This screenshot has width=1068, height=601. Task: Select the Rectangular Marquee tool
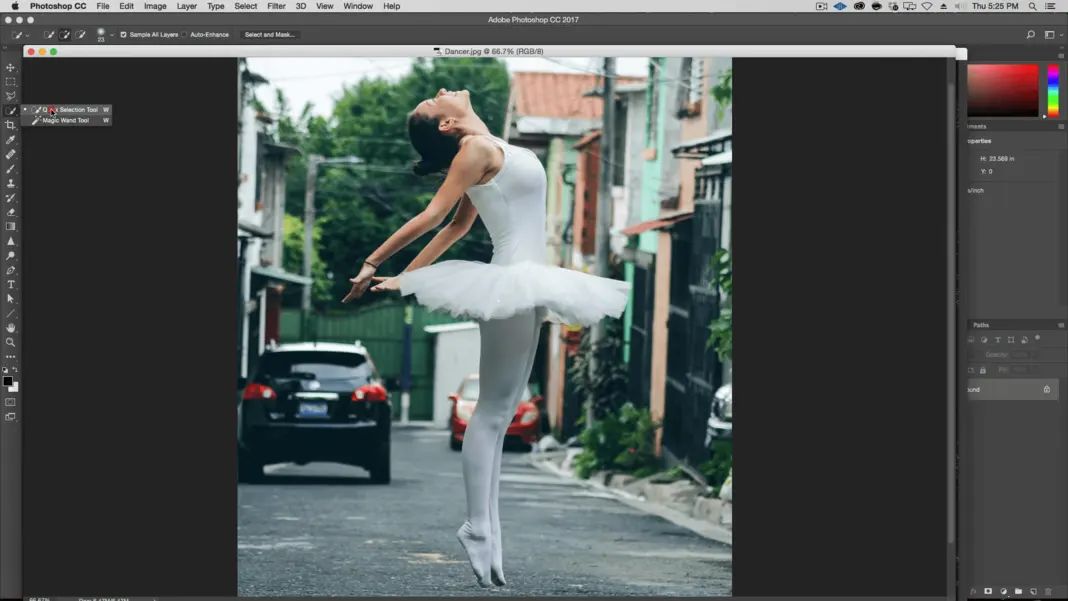10,82
